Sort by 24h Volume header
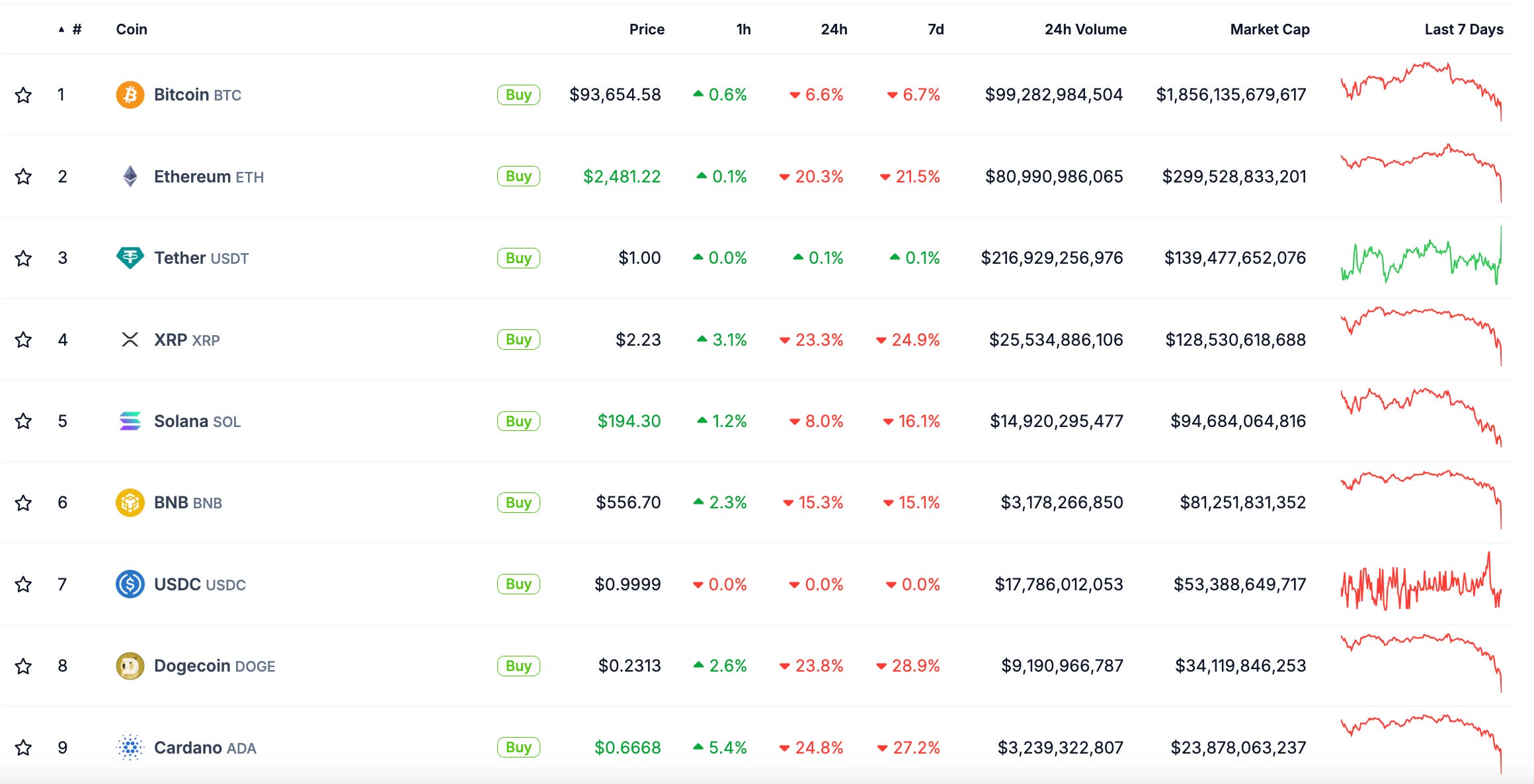Image resolution: width=1534 pixels, height=784 pixels. click(1086, 29)
